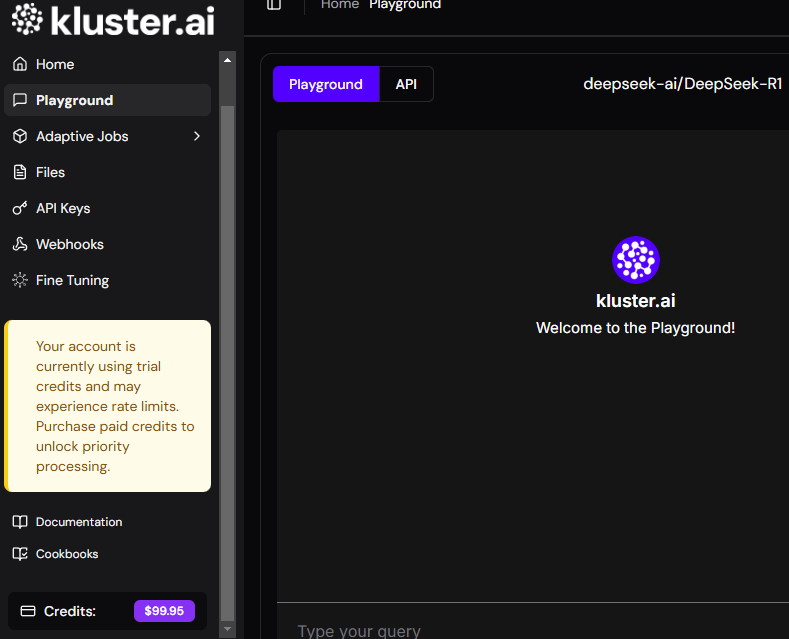Click the trial credits notice text
789x639 pixels.
[x=115, y=406]
